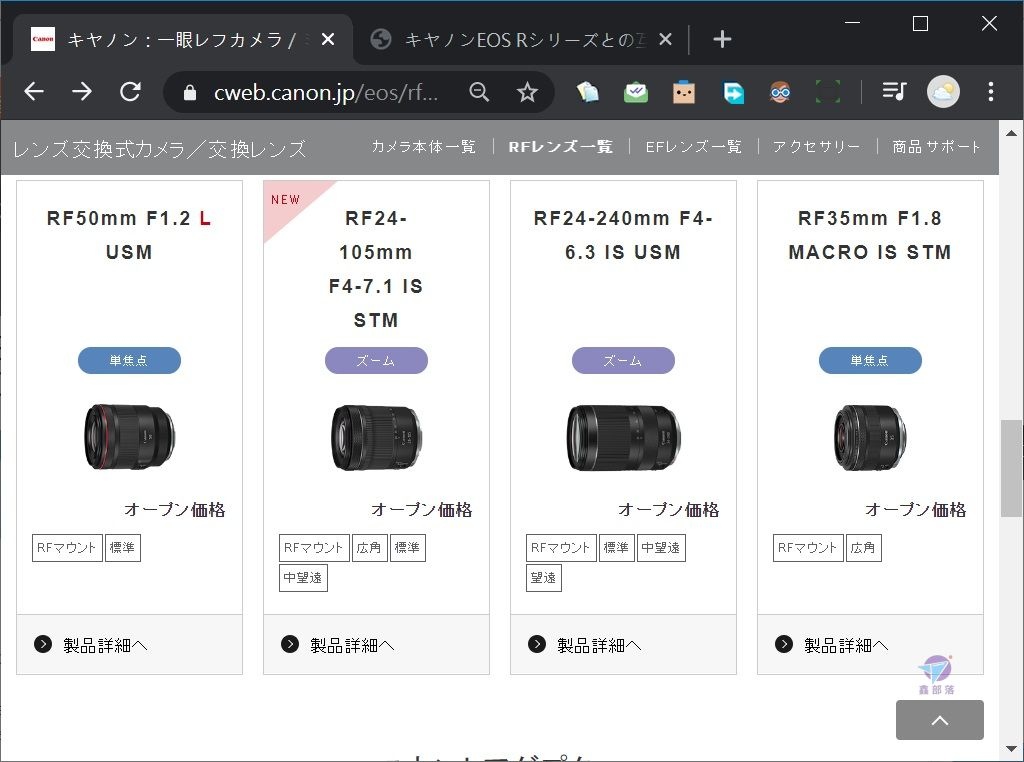Select the Canon 一眼レフカメラ tab

183,40
